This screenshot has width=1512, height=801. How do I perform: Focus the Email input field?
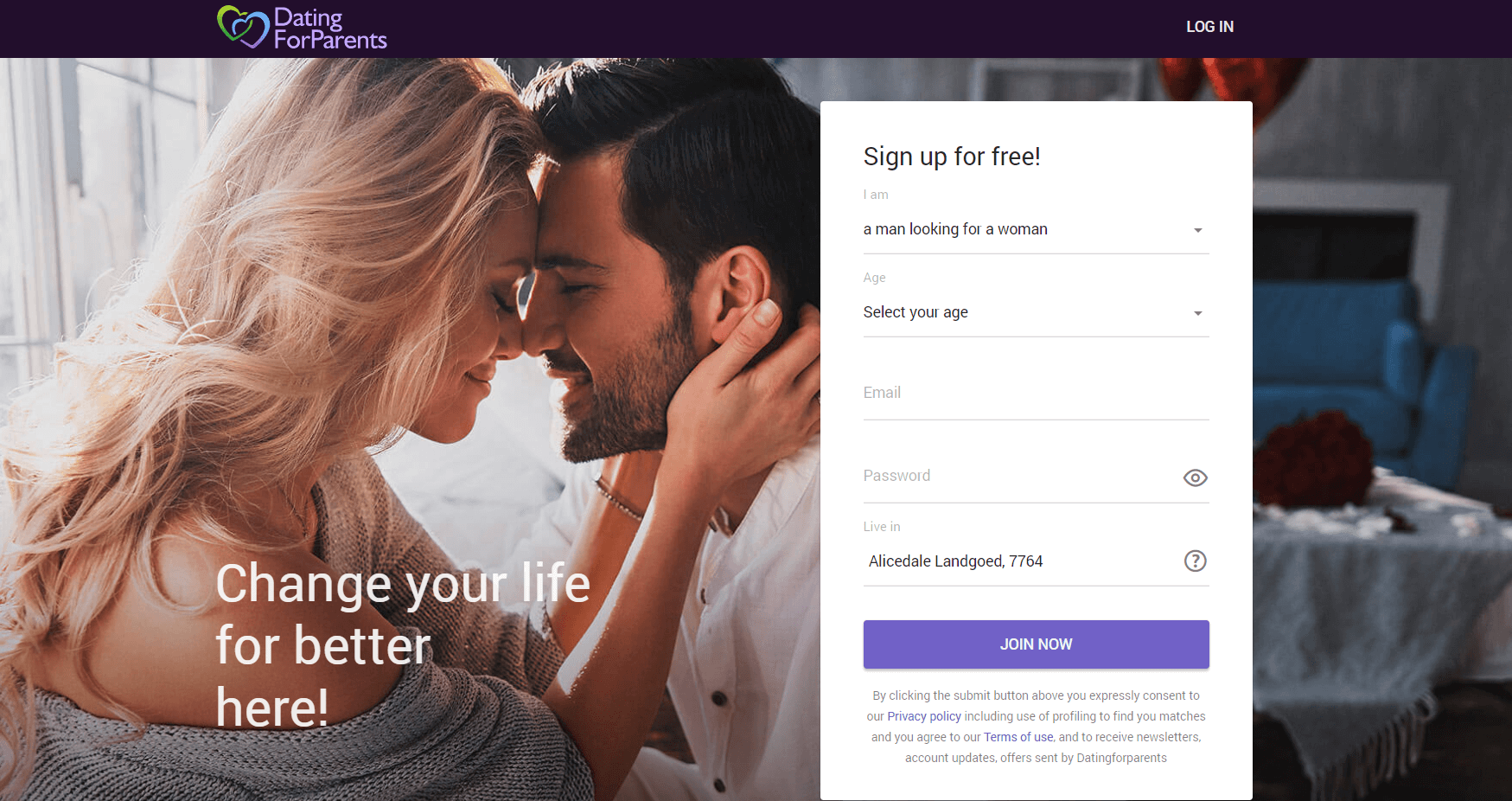[1036, 394]
